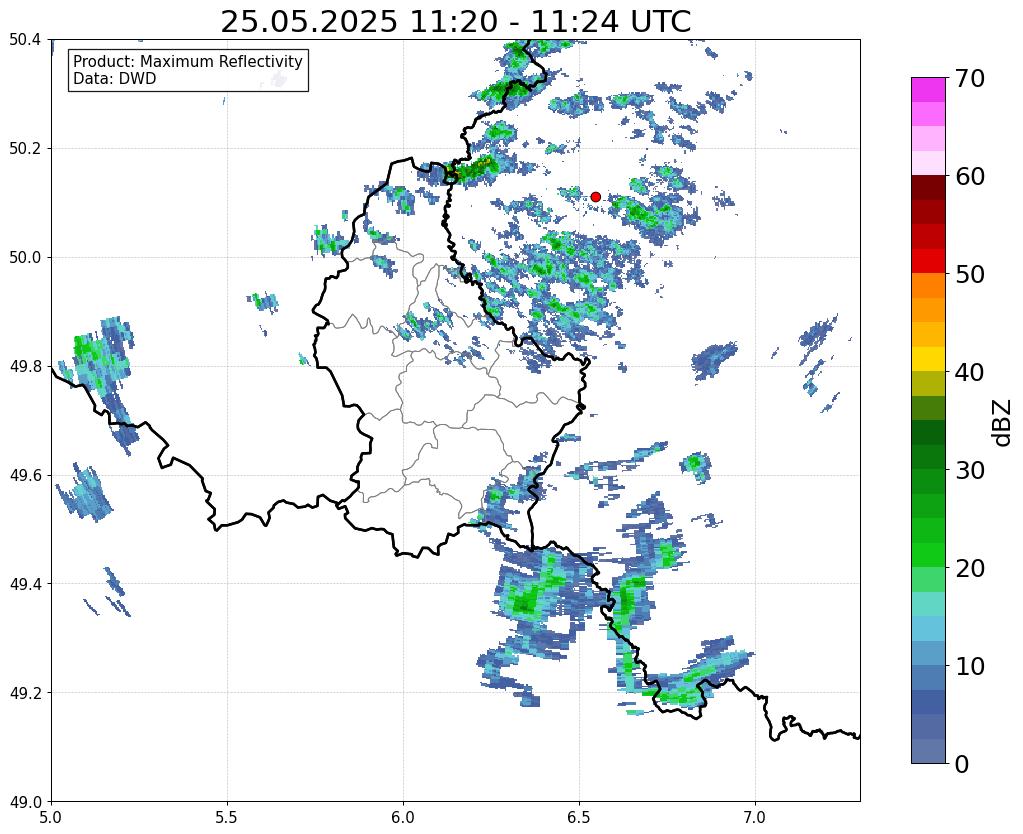Click the red location marker dot
The height and width of the screenshot is (834, 1023).
tap(596, 196)
